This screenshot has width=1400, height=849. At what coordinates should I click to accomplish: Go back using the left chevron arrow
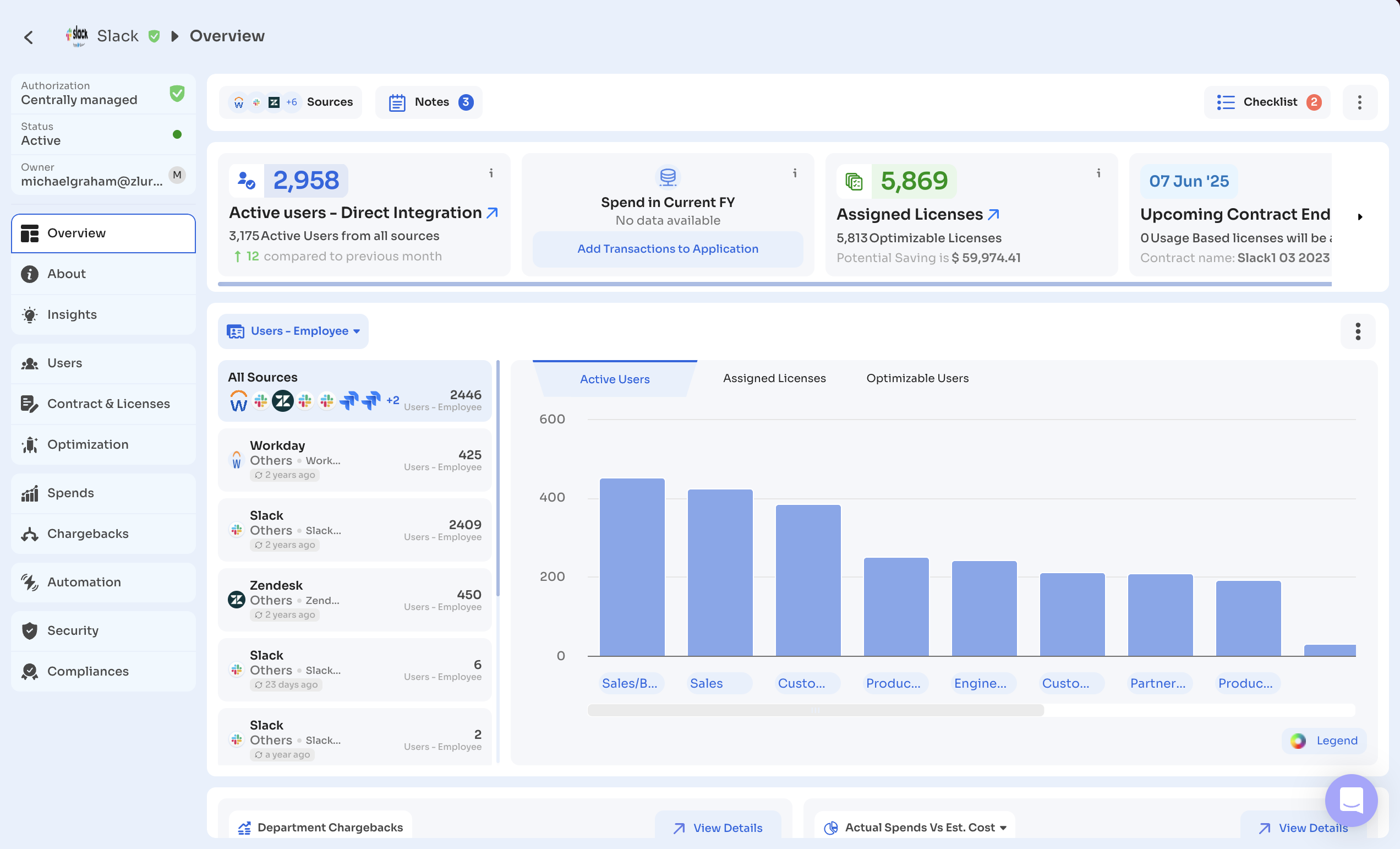29,37
